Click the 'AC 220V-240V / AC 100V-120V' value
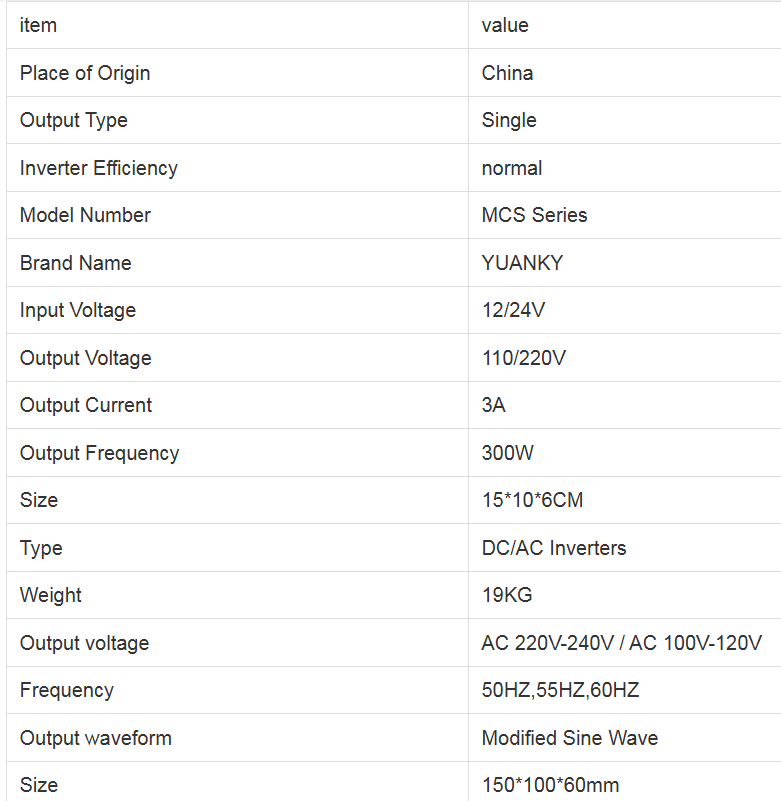This screenshot has height=801, width=781. click(621, 643)
